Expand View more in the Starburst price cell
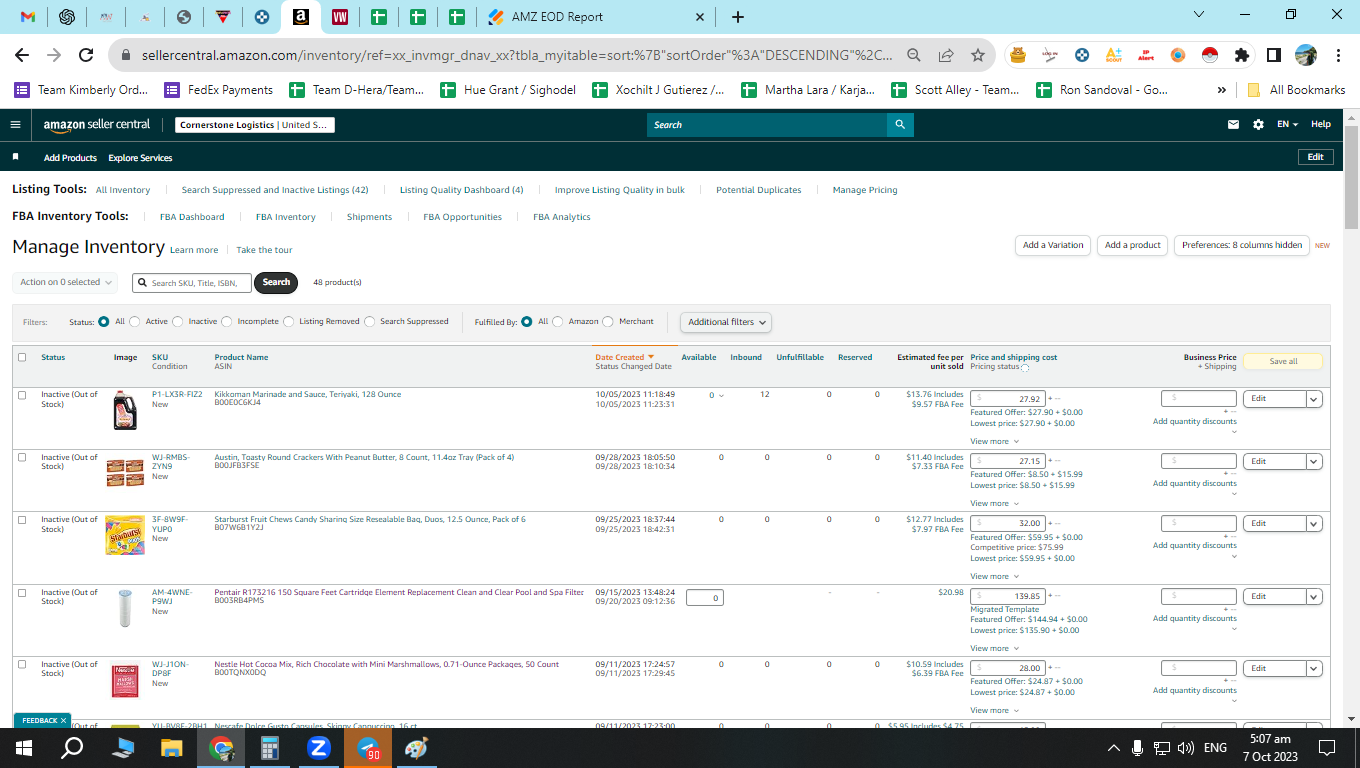Image resolution: width=1360 pixels, height=768 pixels. tap(994, 576)
